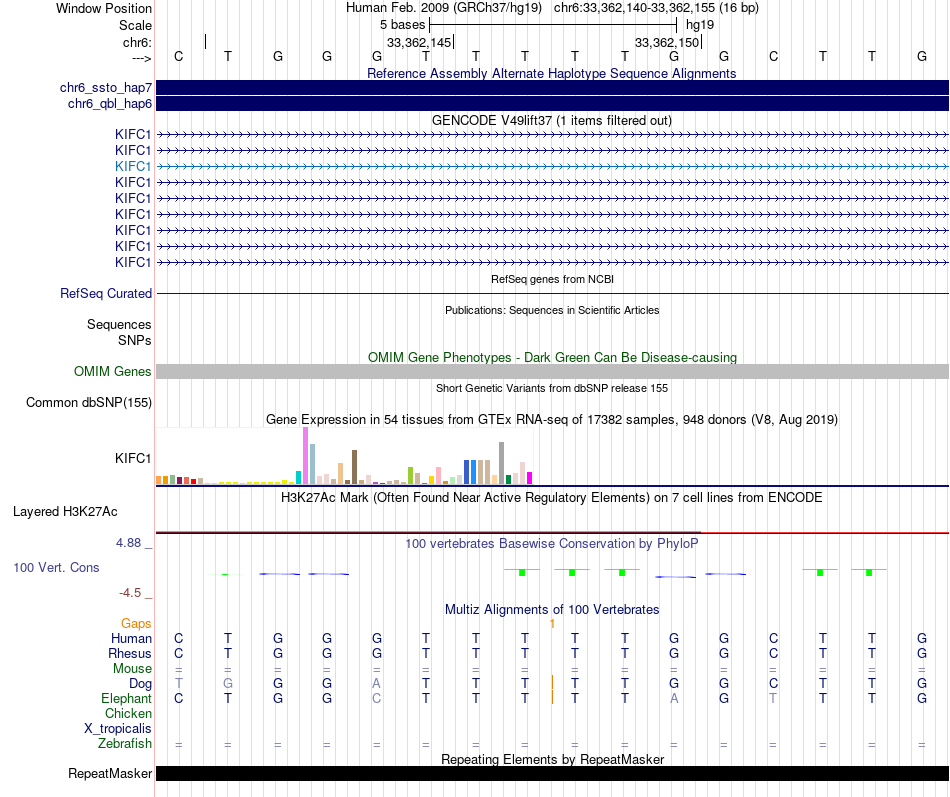Viewport: 950px width, 797px height.
Task: Click the light-blue KIFC1 transcript label
Action: click(133, 166)
